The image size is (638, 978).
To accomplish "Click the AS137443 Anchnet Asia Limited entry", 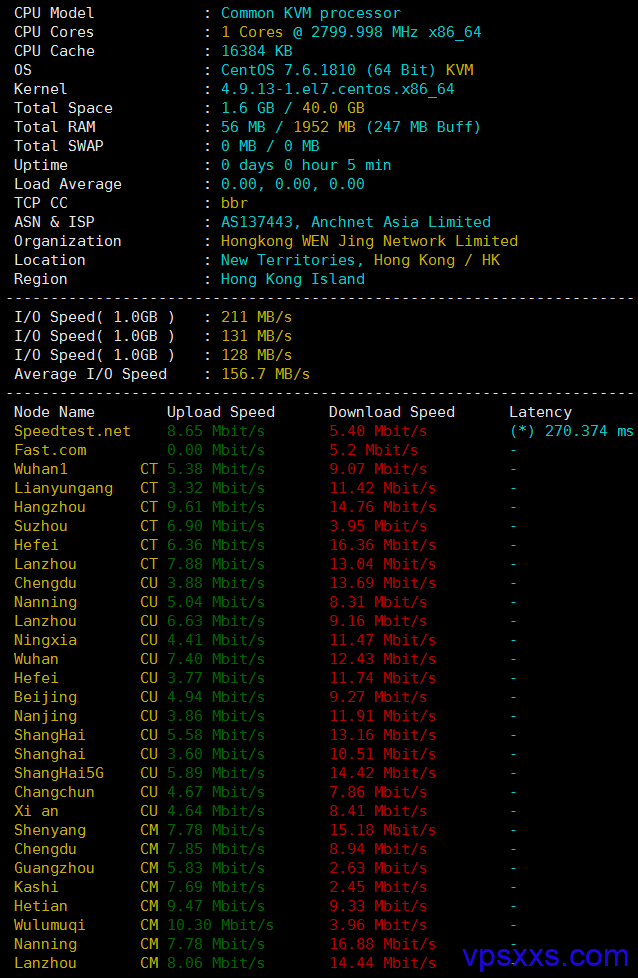I will click(355, 222).
